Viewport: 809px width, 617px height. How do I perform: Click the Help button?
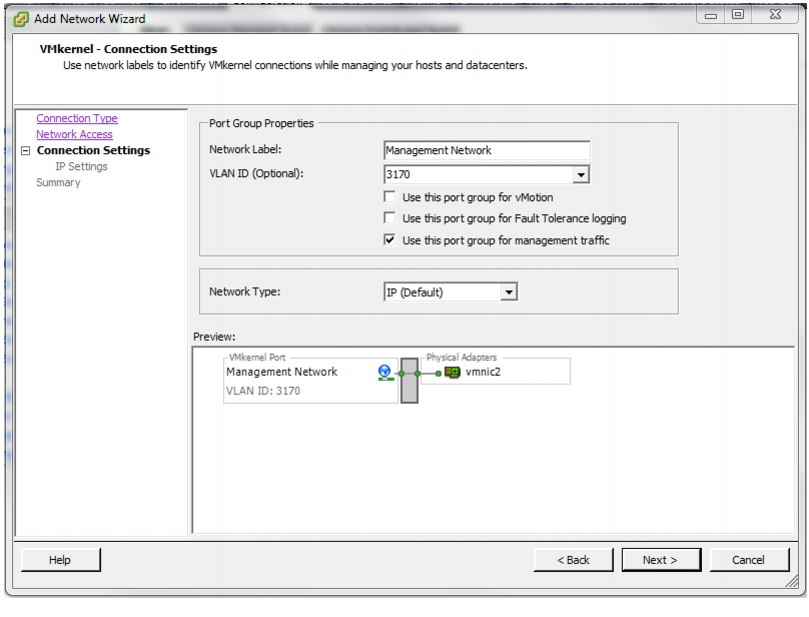[x=60, y=560]
